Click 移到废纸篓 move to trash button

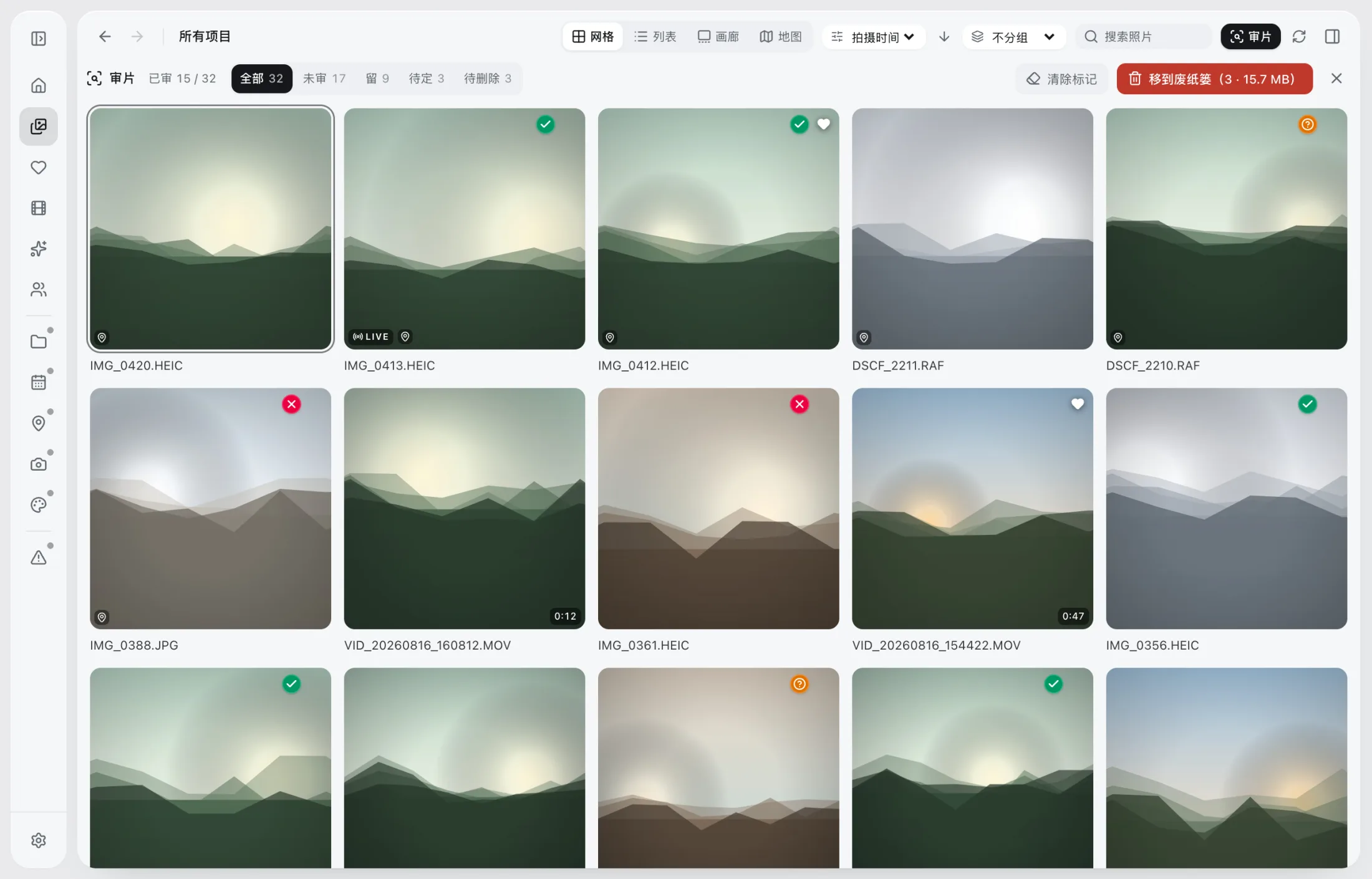(x=1214, y=79)
